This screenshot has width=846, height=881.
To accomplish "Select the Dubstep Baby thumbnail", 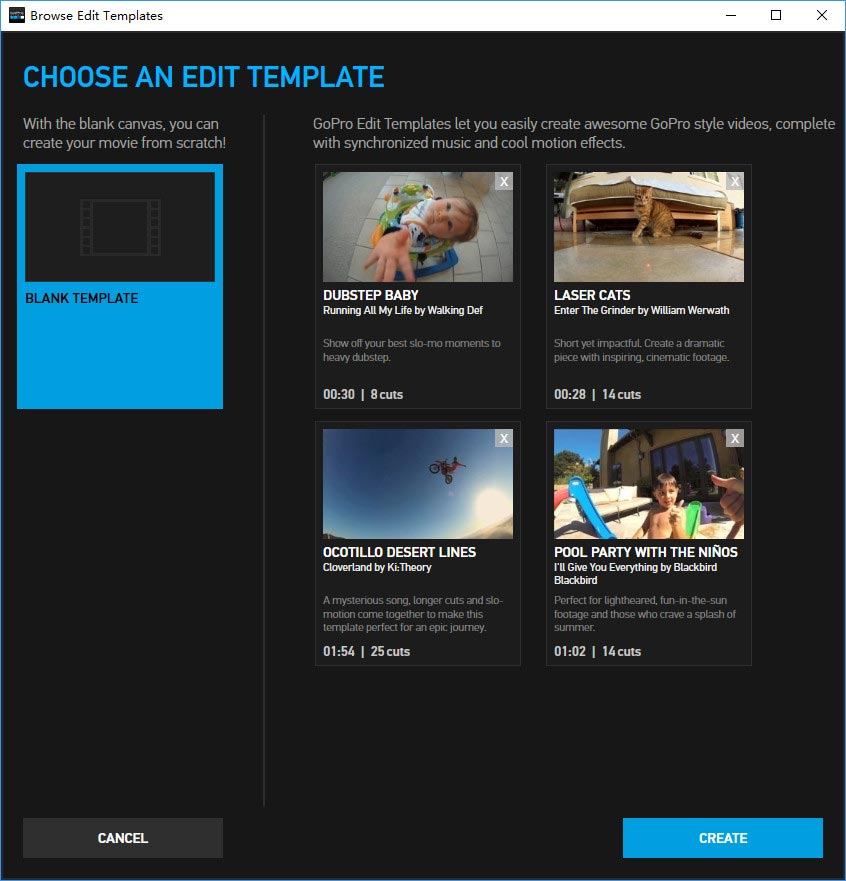I will tap(417, 227).
